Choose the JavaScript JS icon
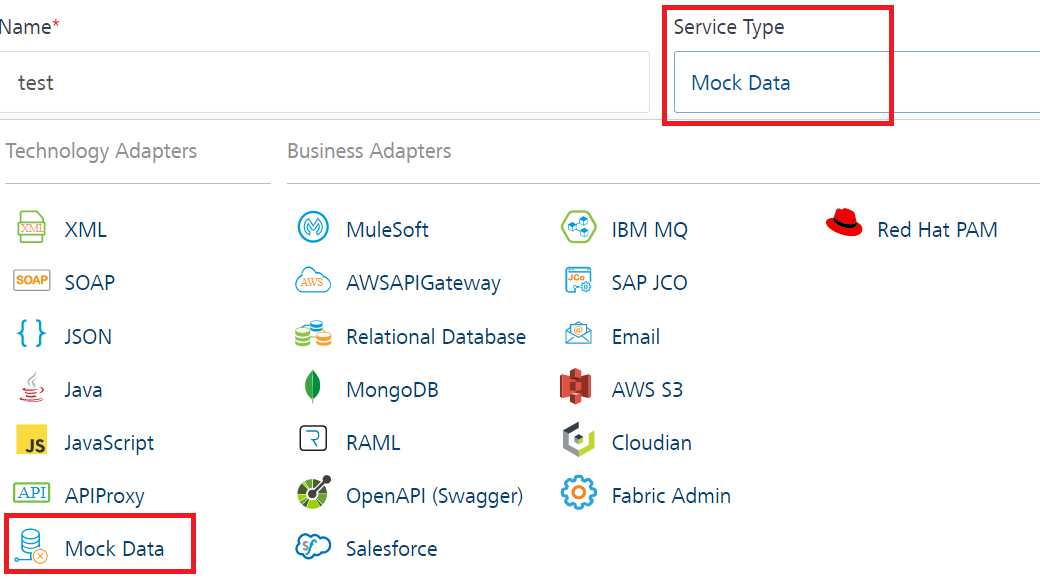Viewport: 1040px width, 581px height. click(32, 441)
